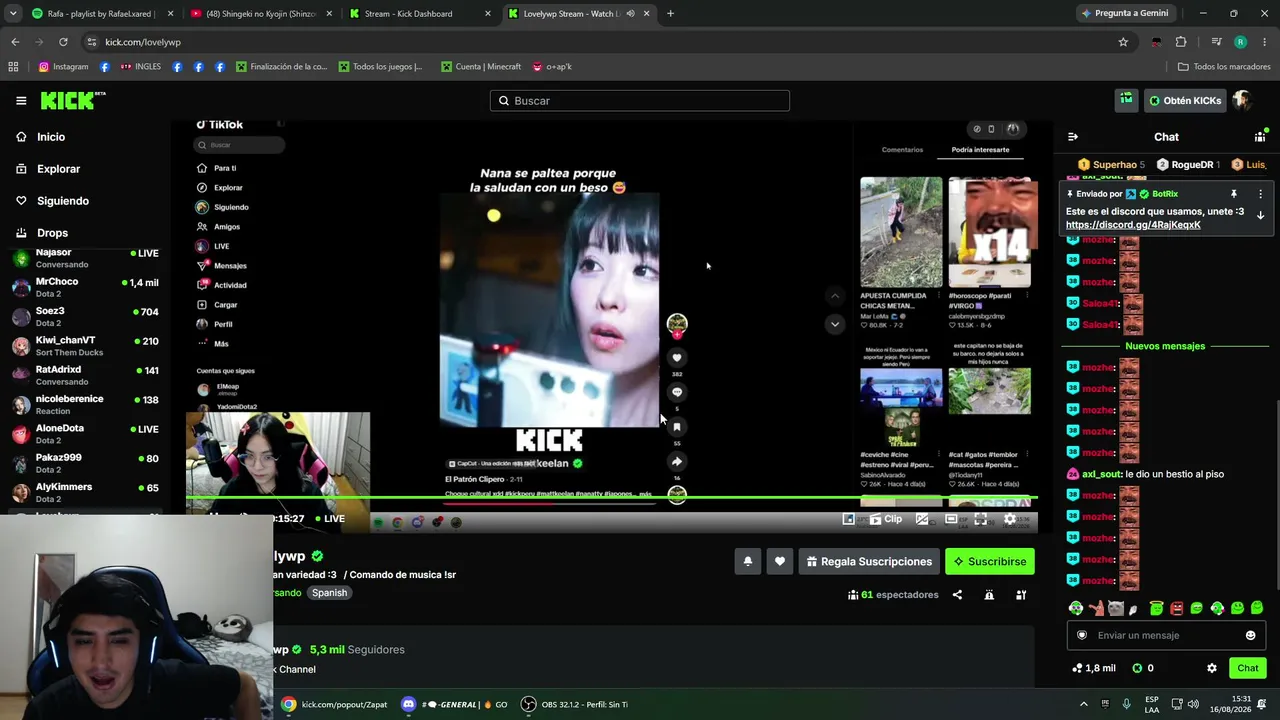The width and height of the screenshot is (1280, 720).
Task: Open the Soez3 channel in the sidebar
Action: pos(85,317)
